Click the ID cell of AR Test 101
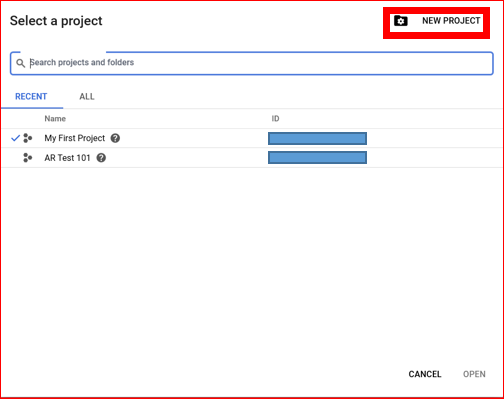The image size is (504, 399). (317, 158)
